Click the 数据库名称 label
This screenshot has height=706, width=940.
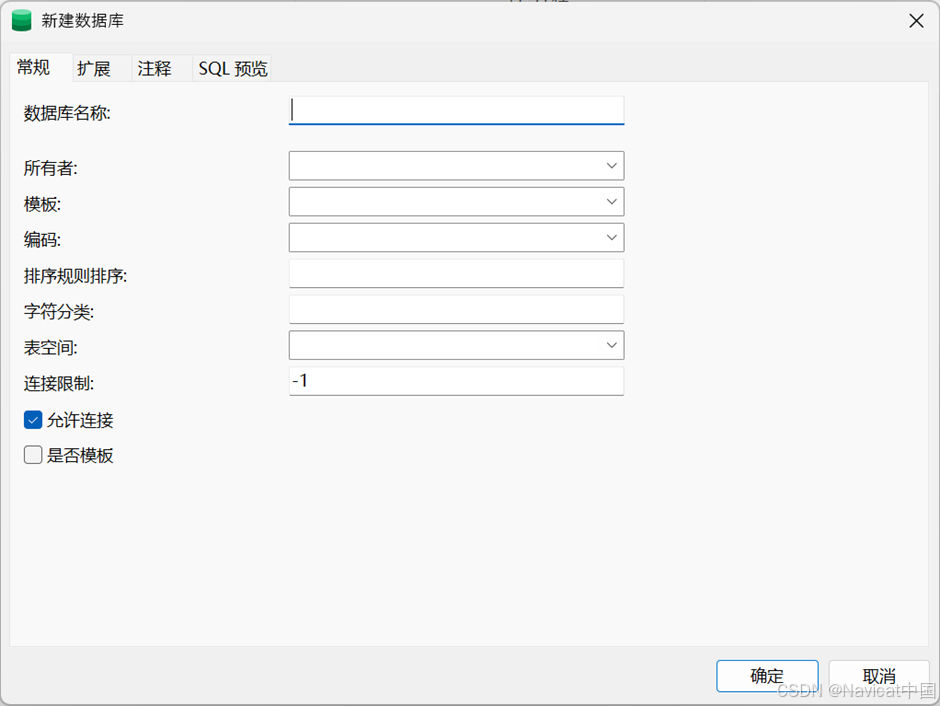(x=67, y=113)
